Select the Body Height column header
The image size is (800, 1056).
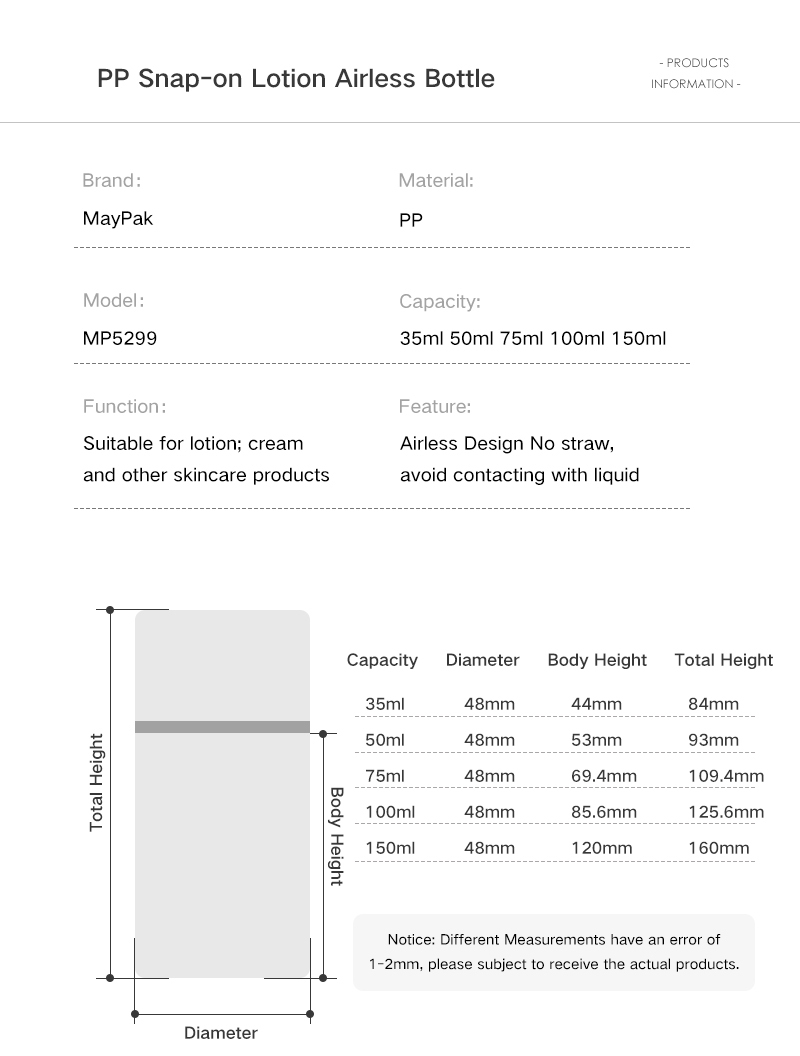[x=597, y=661]
